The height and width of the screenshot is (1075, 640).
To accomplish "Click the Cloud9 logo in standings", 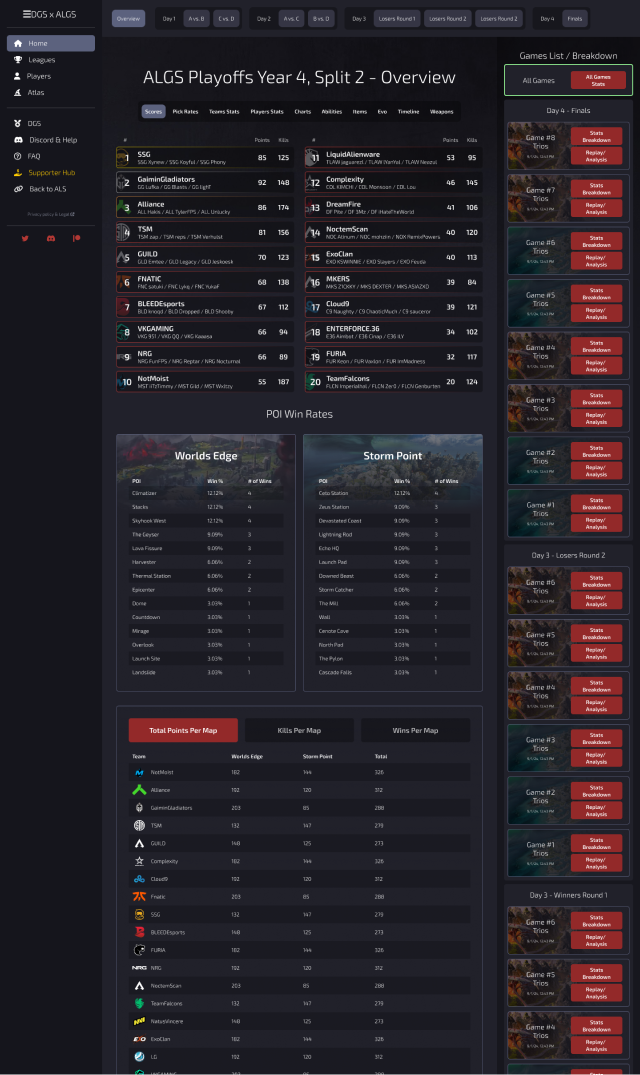I will [x=311, y=307].
